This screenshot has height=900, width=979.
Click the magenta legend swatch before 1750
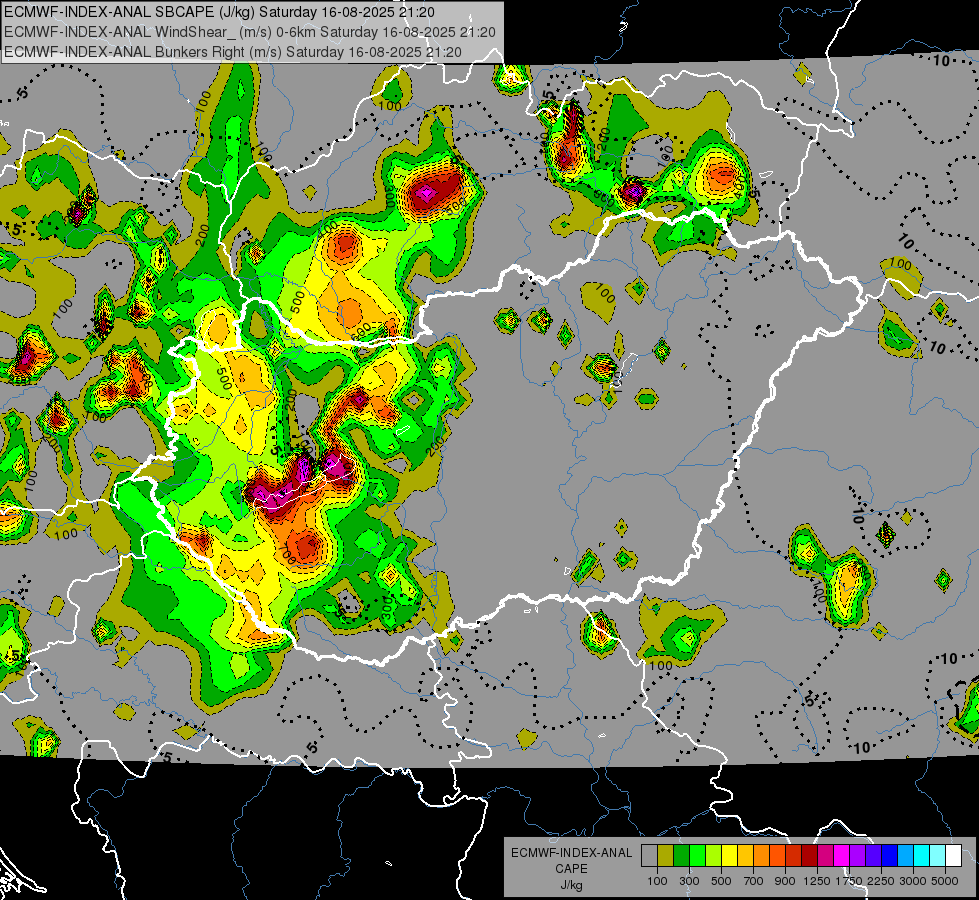pos(842,856)
